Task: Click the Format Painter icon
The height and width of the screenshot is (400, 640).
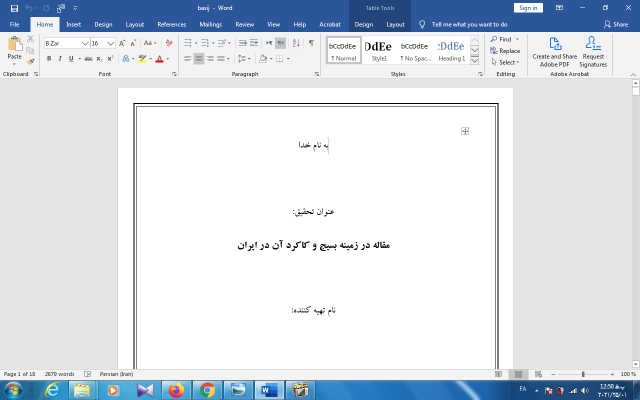Action: (x=31, y=61)
